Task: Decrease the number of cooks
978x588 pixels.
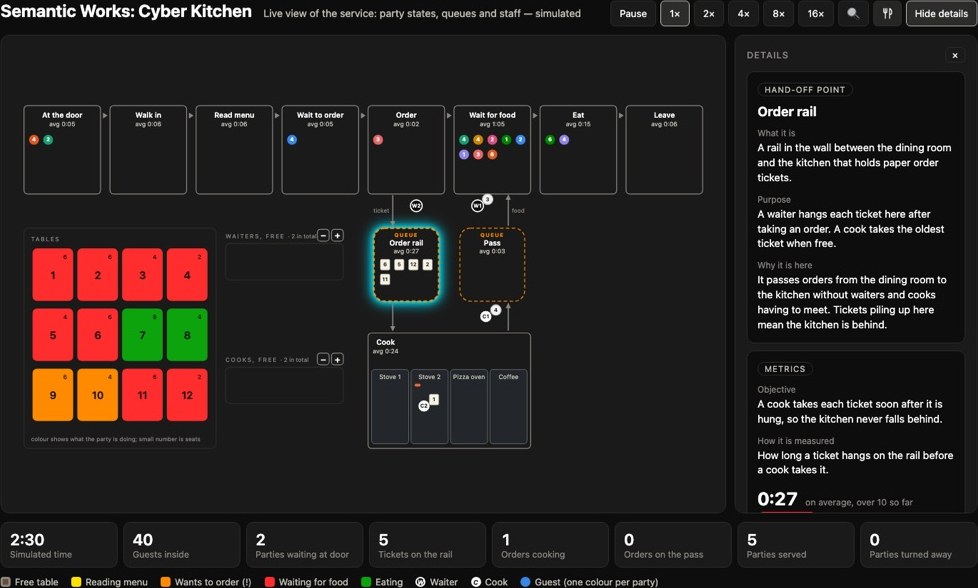Action: click(323, 359)
